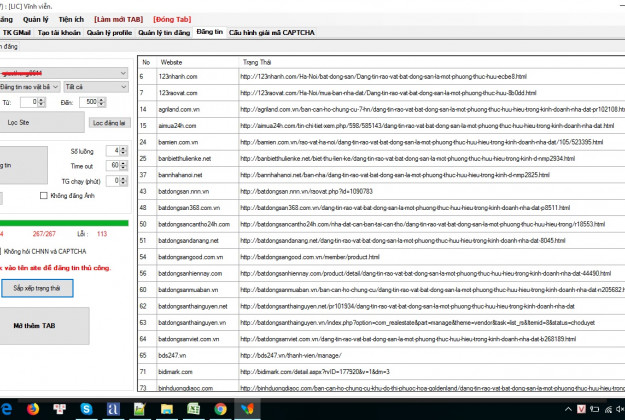Click '[Làm mới TAB]' menu item
Viewport: 625px width, 420px height.
[x=118, y=20]
